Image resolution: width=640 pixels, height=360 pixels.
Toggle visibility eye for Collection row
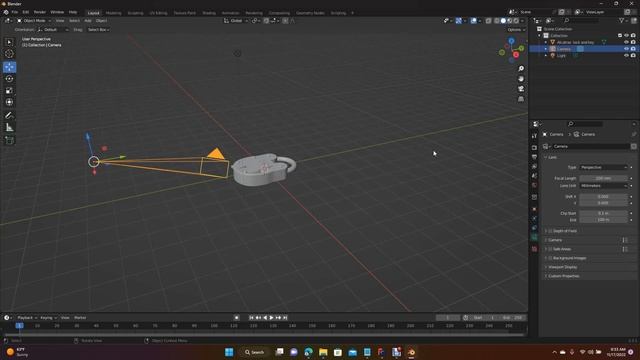tap(626, 36)
